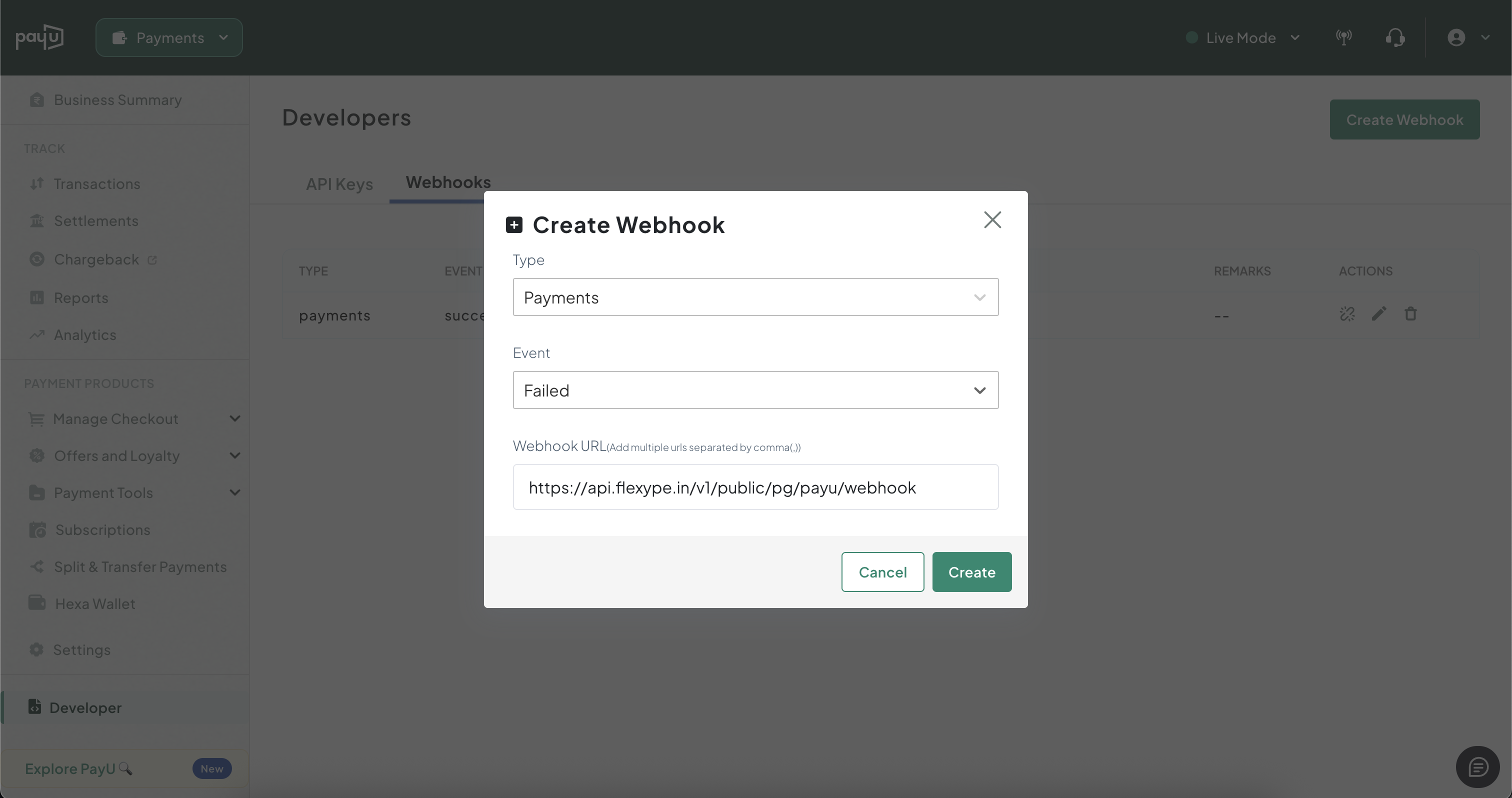Click the unlink webhook action icon
The image size is (1512, 798).
coord(1347,314)
